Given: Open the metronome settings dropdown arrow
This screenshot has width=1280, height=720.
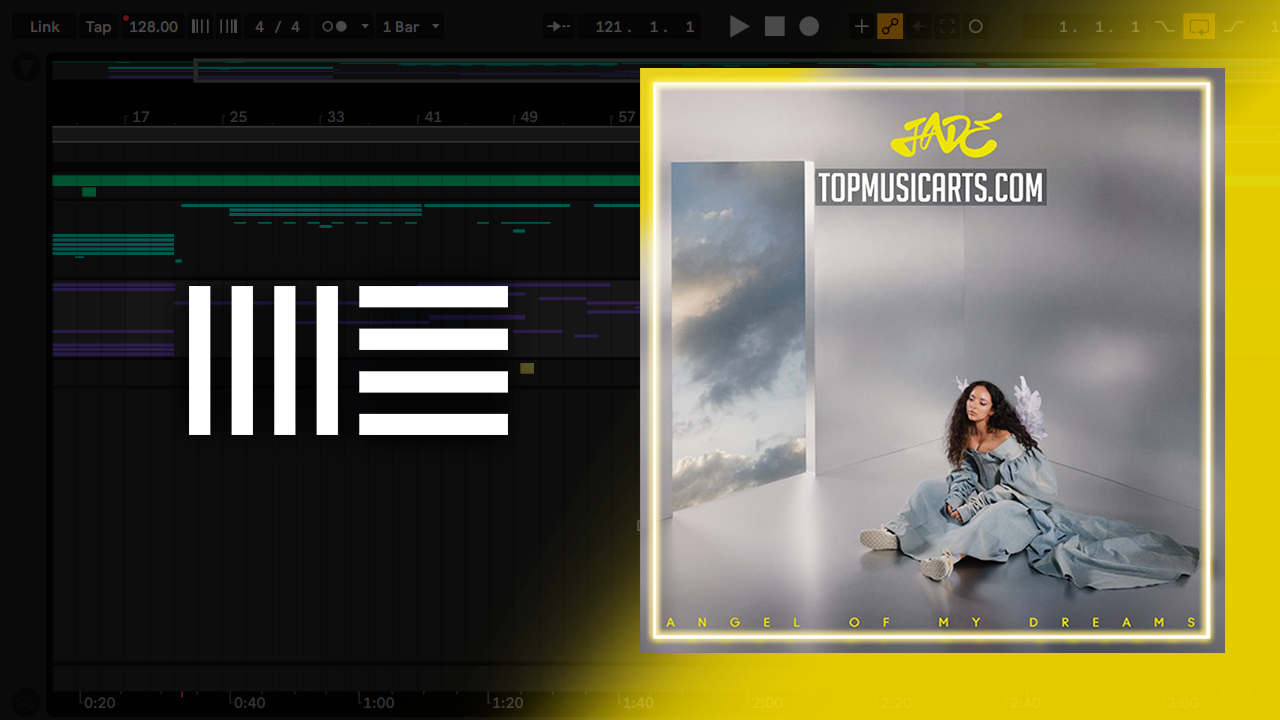Looking at the screenshot, I should pyautogui.click(x=365, y=27).
